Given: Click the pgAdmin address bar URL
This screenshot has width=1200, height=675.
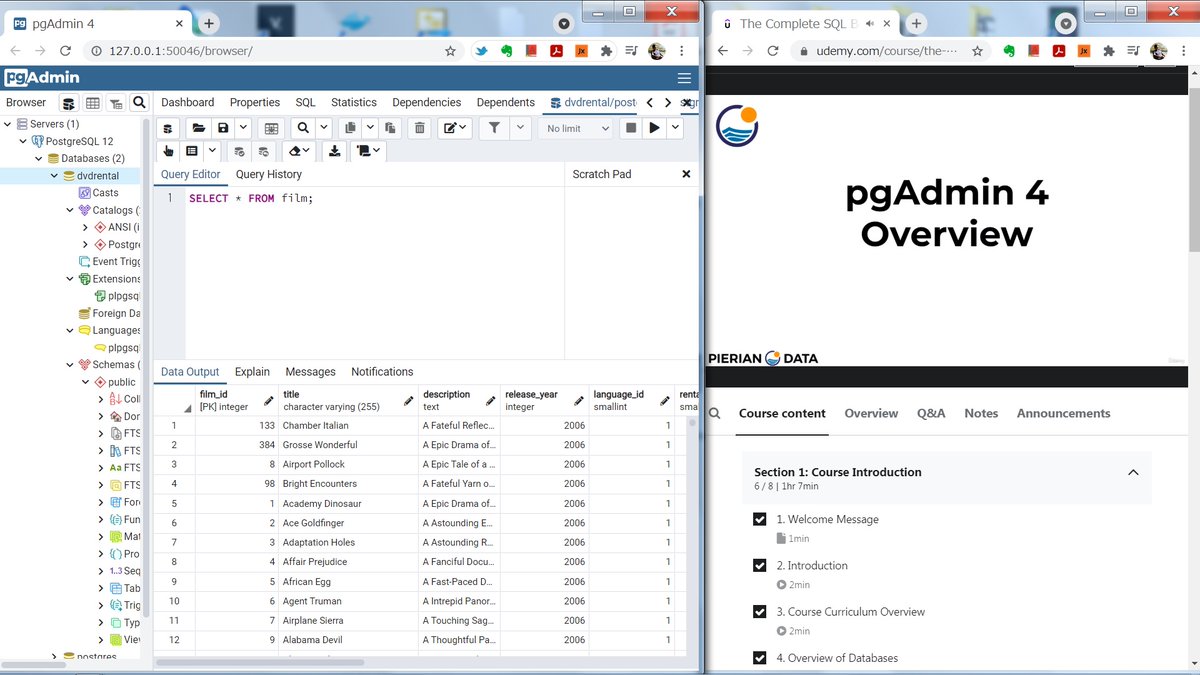Looking at the screenshot, I should pyautogui.click(x=181, y=51).
